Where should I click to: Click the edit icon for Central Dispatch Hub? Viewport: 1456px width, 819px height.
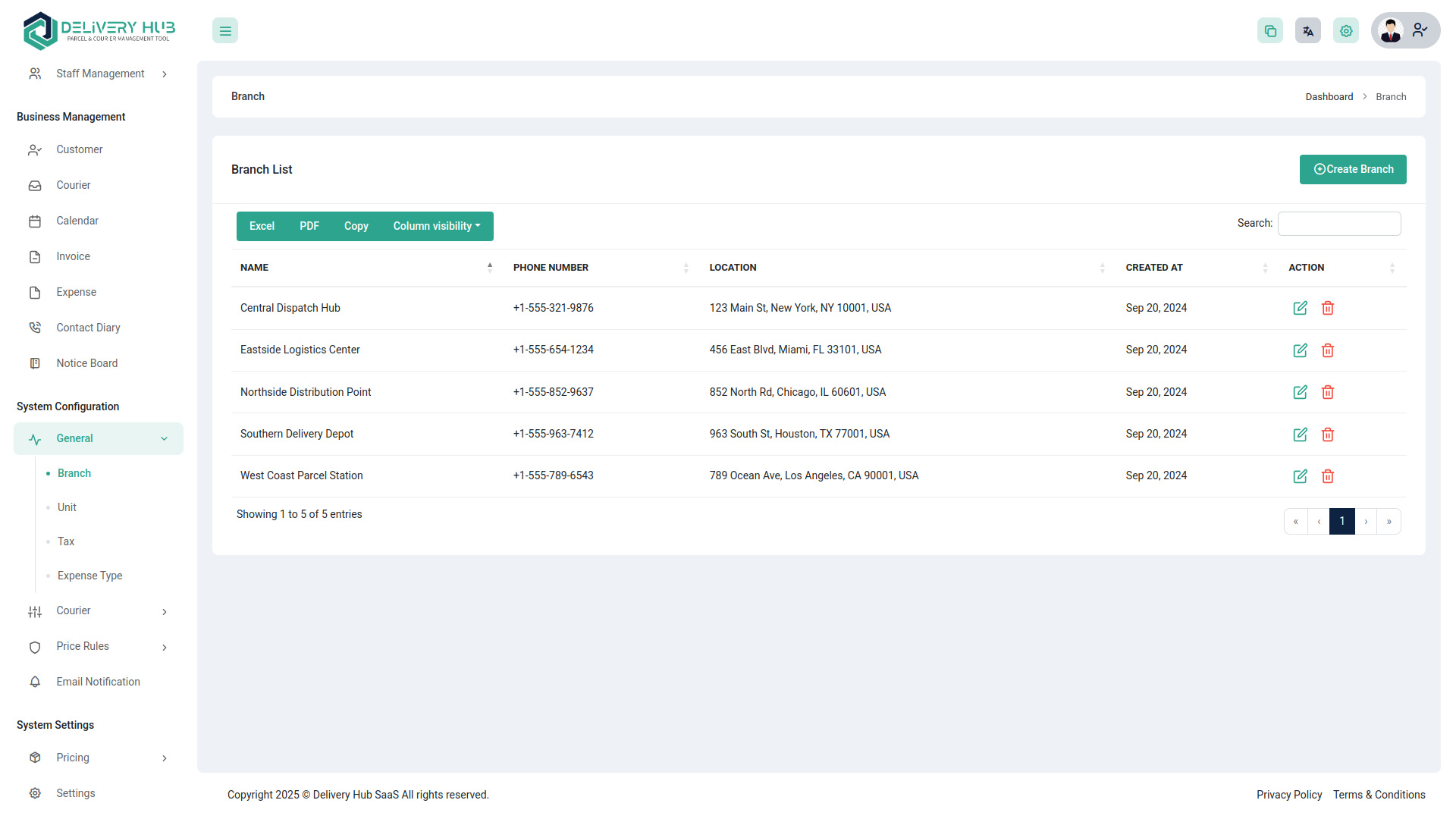coord(1300,308)
